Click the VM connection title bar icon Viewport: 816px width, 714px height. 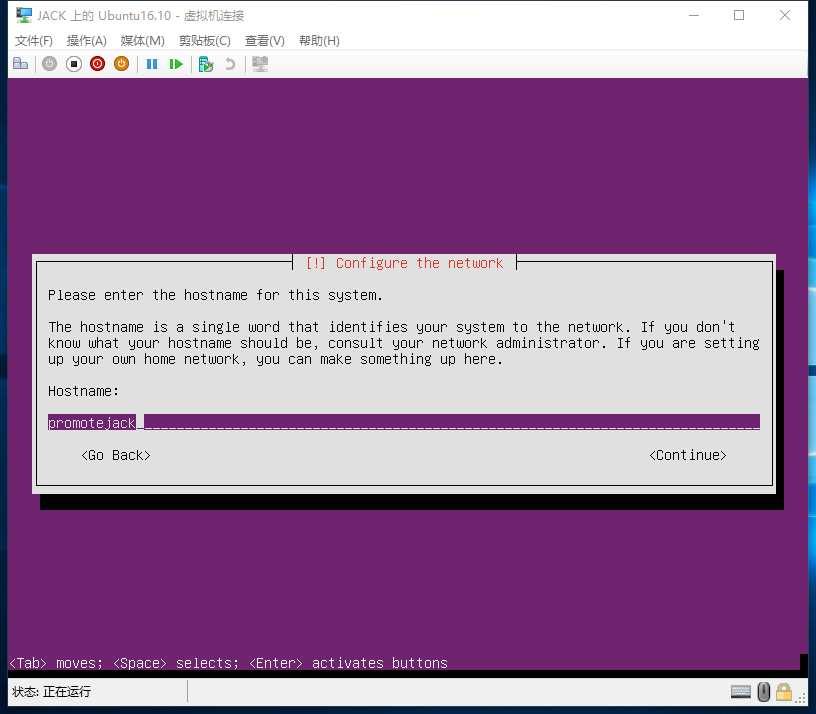point(23,15)
